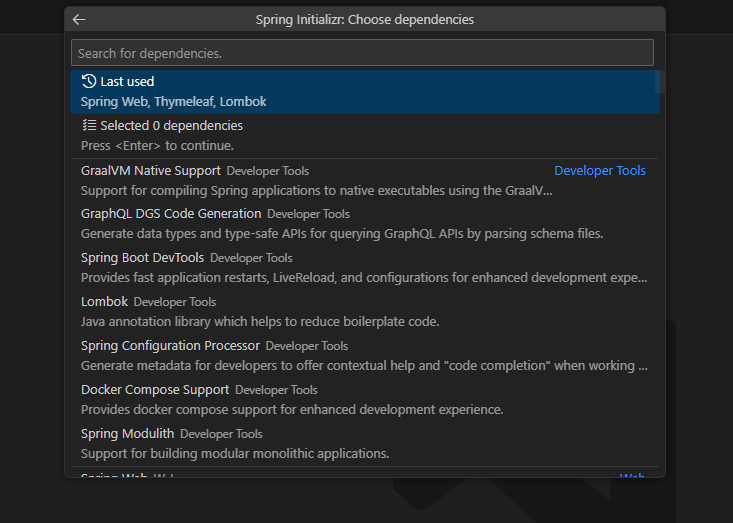This screenshot has width=733, height=523.
Task: Click 'Provides fast application restarts' description
Action: pos(364,278)
